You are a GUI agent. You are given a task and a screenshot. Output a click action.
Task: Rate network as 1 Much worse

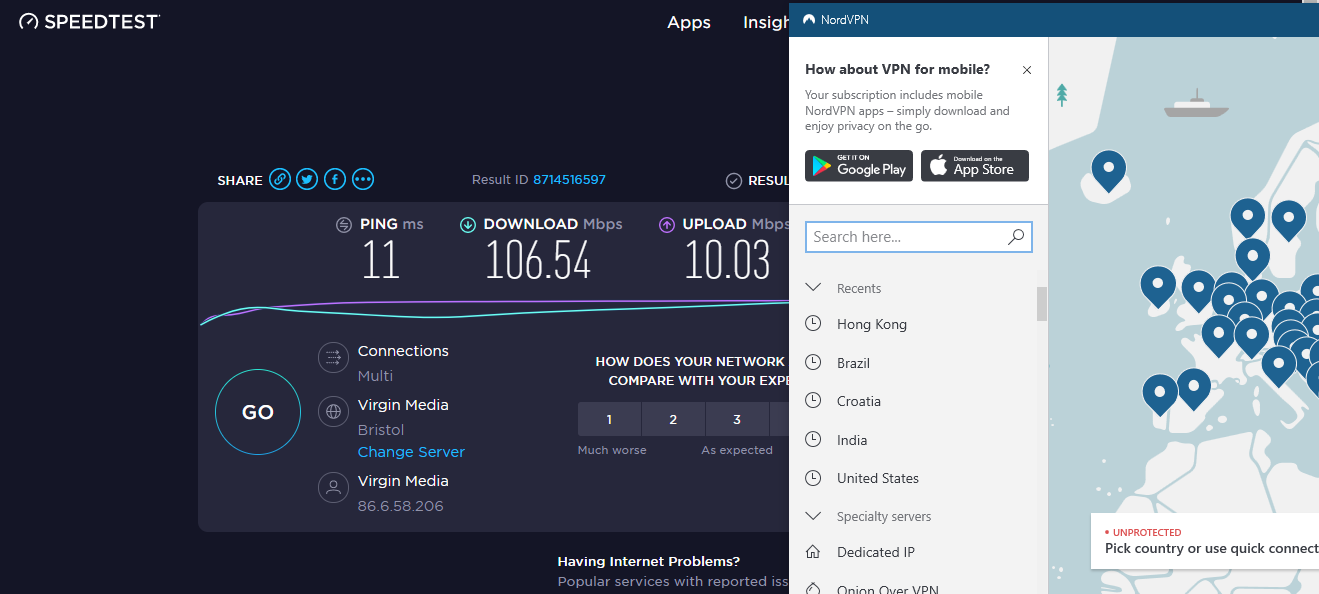coord(610,419)
